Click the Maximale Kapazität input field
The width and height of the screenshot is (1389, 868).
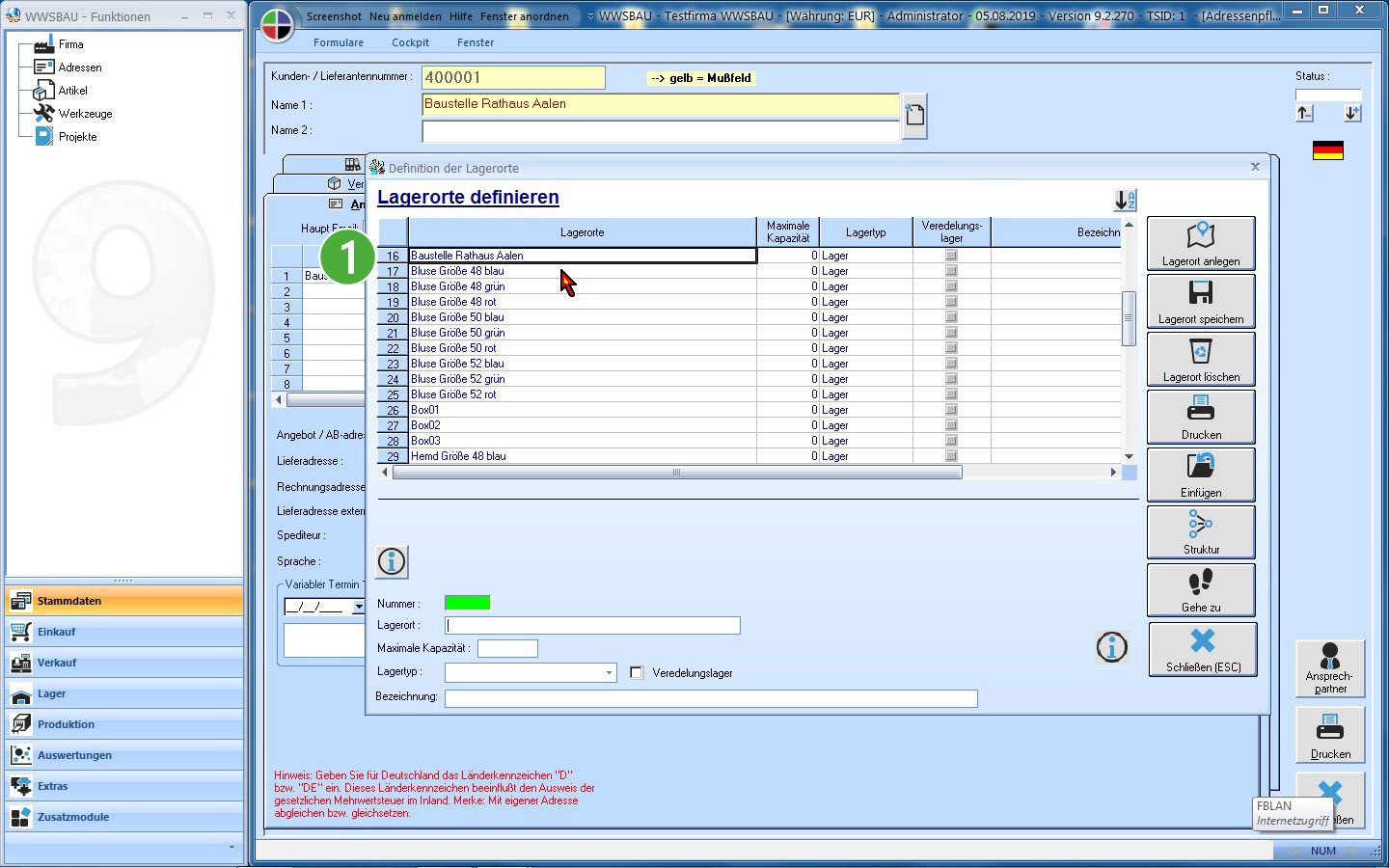(507, 648)
